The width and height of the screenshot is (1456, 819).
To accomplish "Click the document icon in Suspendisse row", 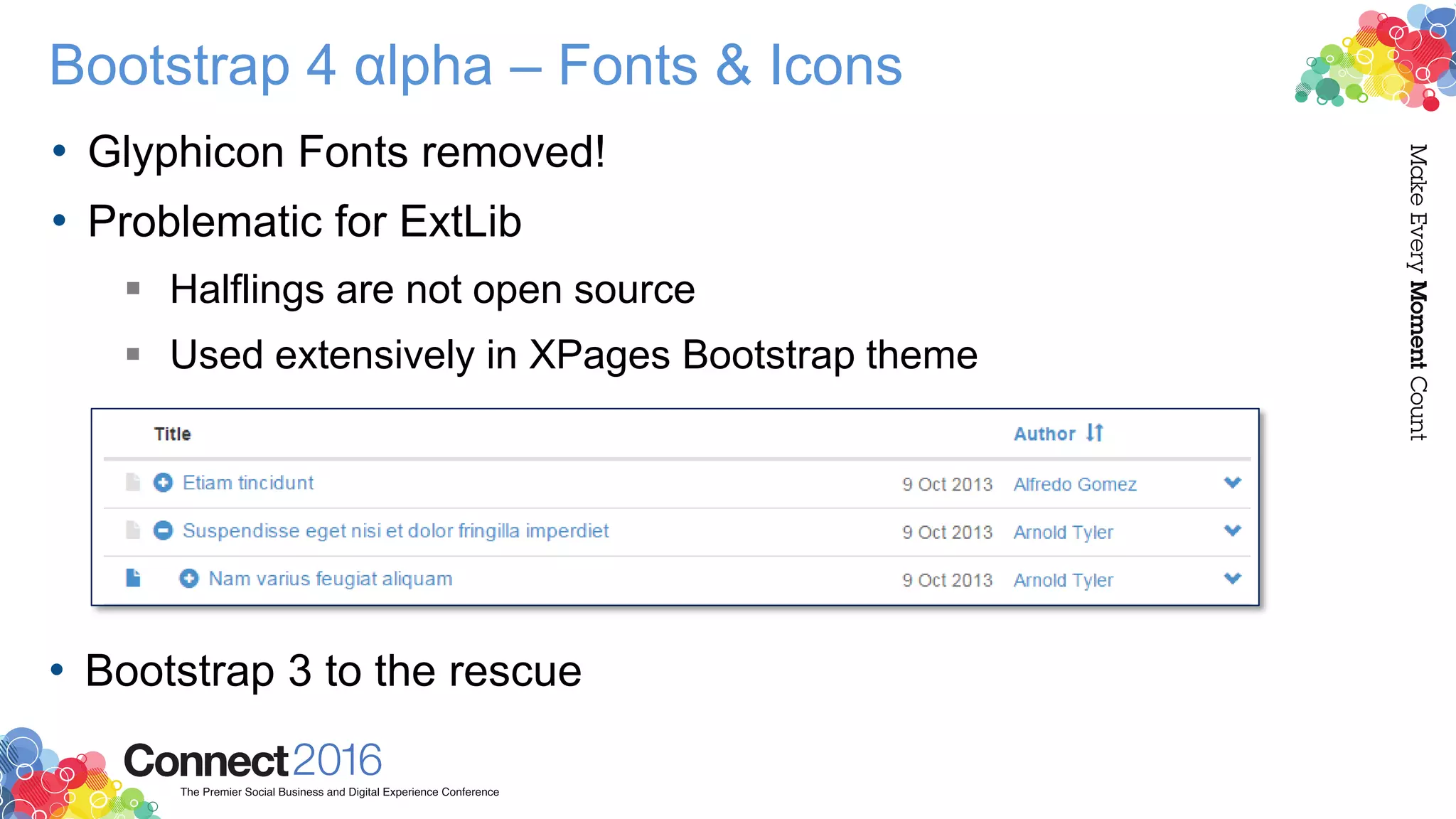I will (133, 530).
